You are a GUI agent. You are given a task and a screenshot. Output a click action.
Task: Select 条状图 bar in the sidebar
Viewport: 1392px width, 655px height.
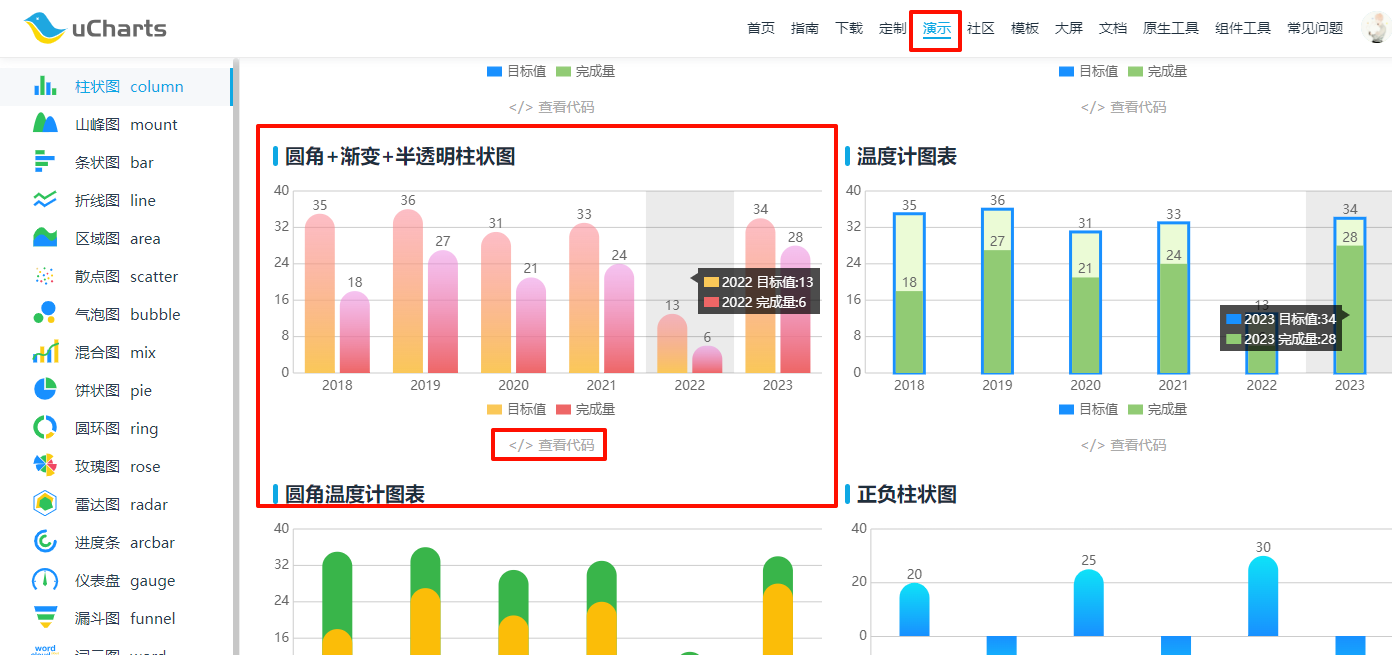[116, 163]
